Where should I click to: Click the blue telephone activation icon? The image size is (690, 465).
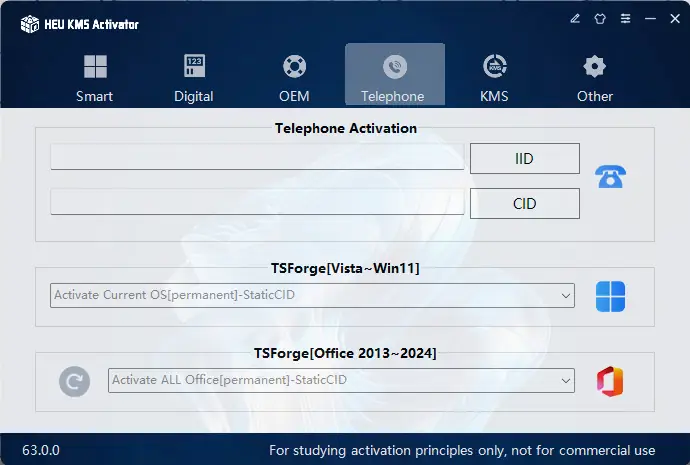610,176
